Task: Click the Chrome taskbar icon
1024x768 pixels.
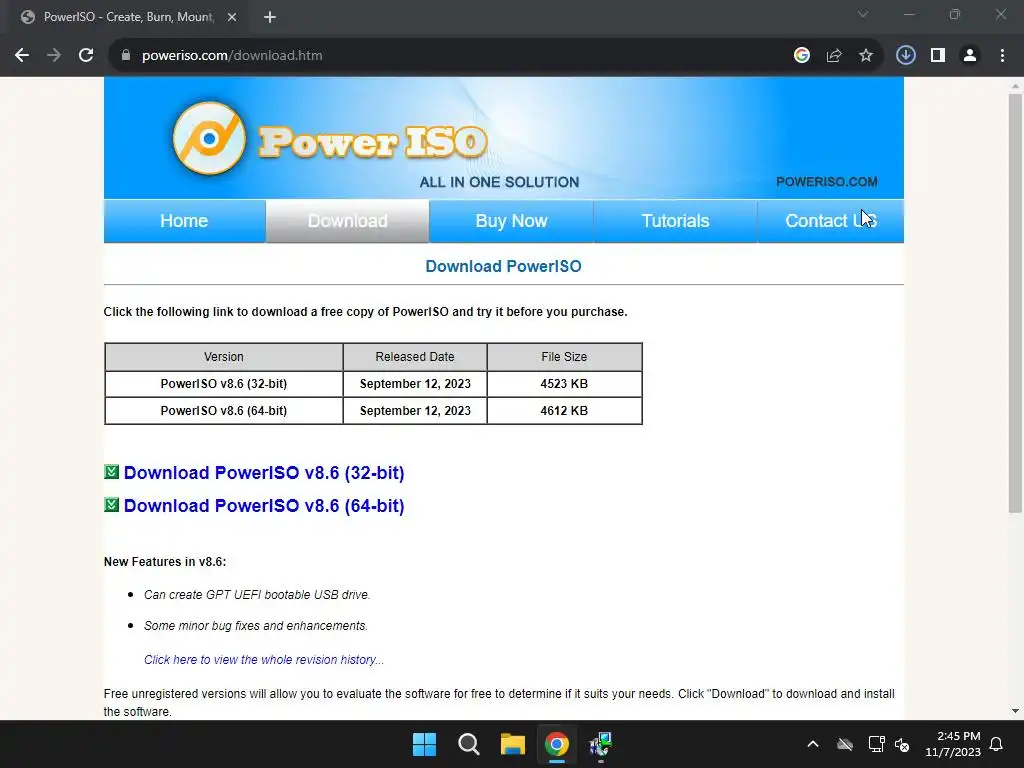Action: point(557,744)
